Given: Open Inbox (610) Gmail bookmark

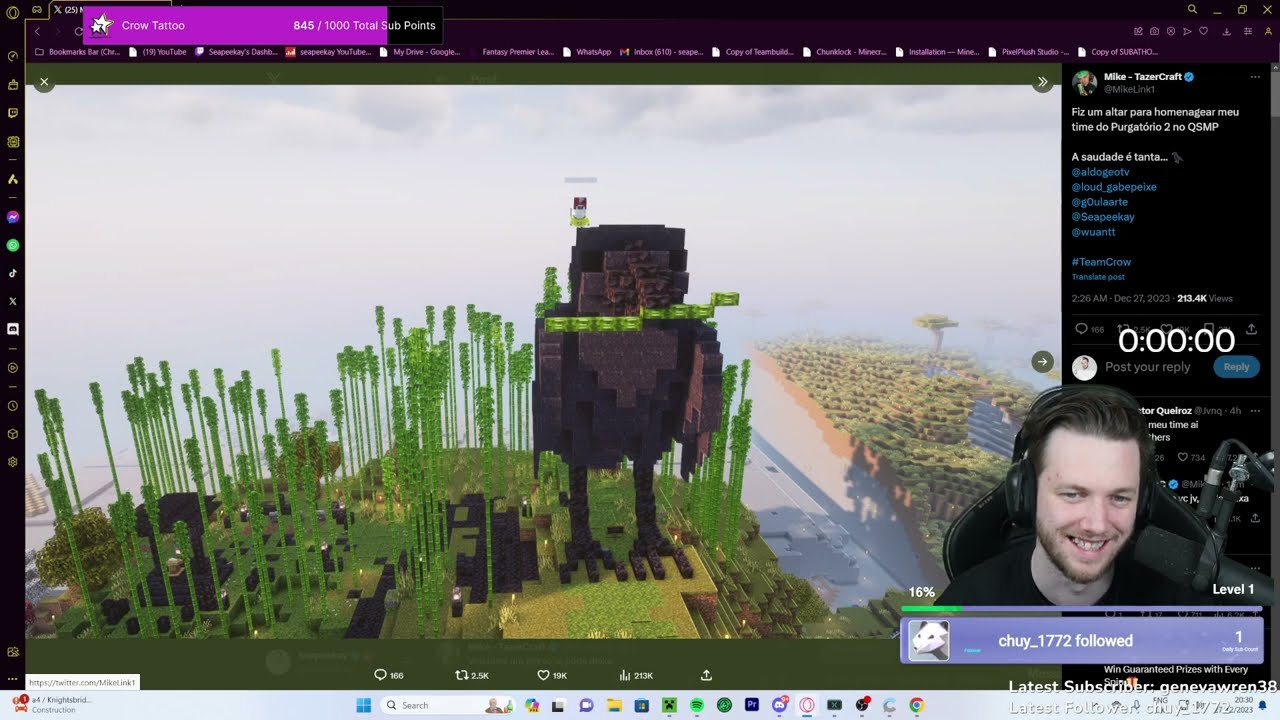Looking at the screenshot, I should 662,52.
